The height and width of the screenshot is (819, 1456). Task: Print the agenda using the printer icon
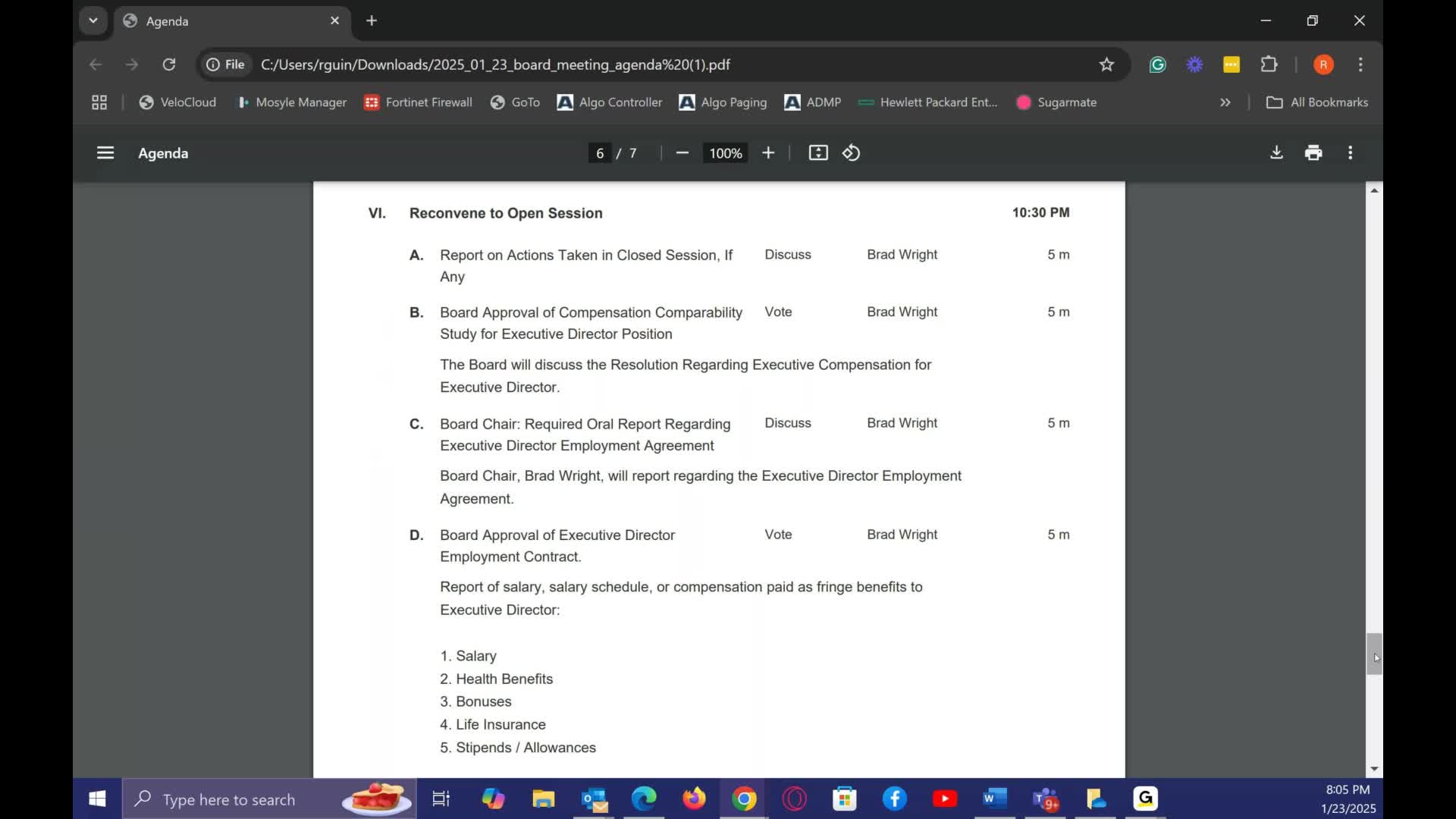click(1313, 153)
